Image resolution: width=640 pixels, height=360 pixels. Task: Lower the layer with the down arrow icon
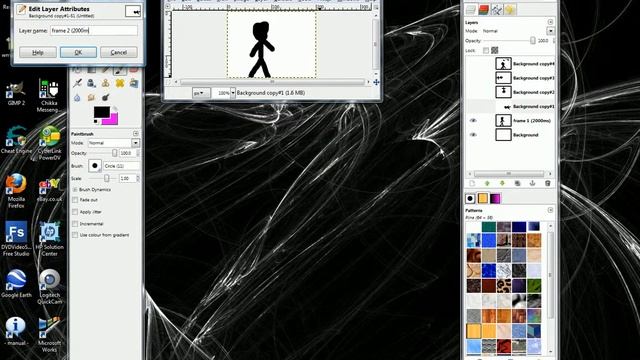click(502, 184)
